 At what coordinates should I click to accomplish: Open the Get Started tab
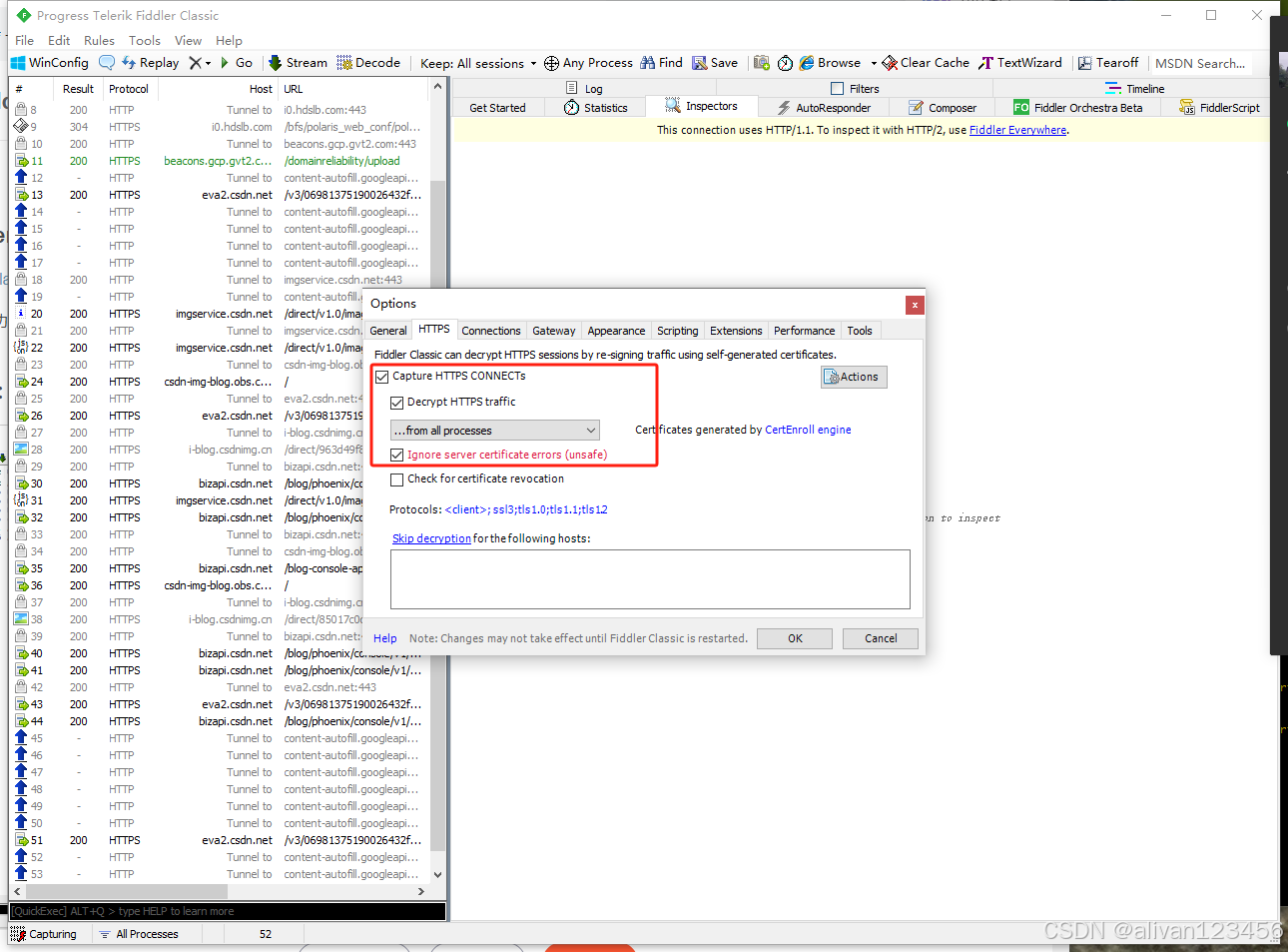tap(497, 108)
